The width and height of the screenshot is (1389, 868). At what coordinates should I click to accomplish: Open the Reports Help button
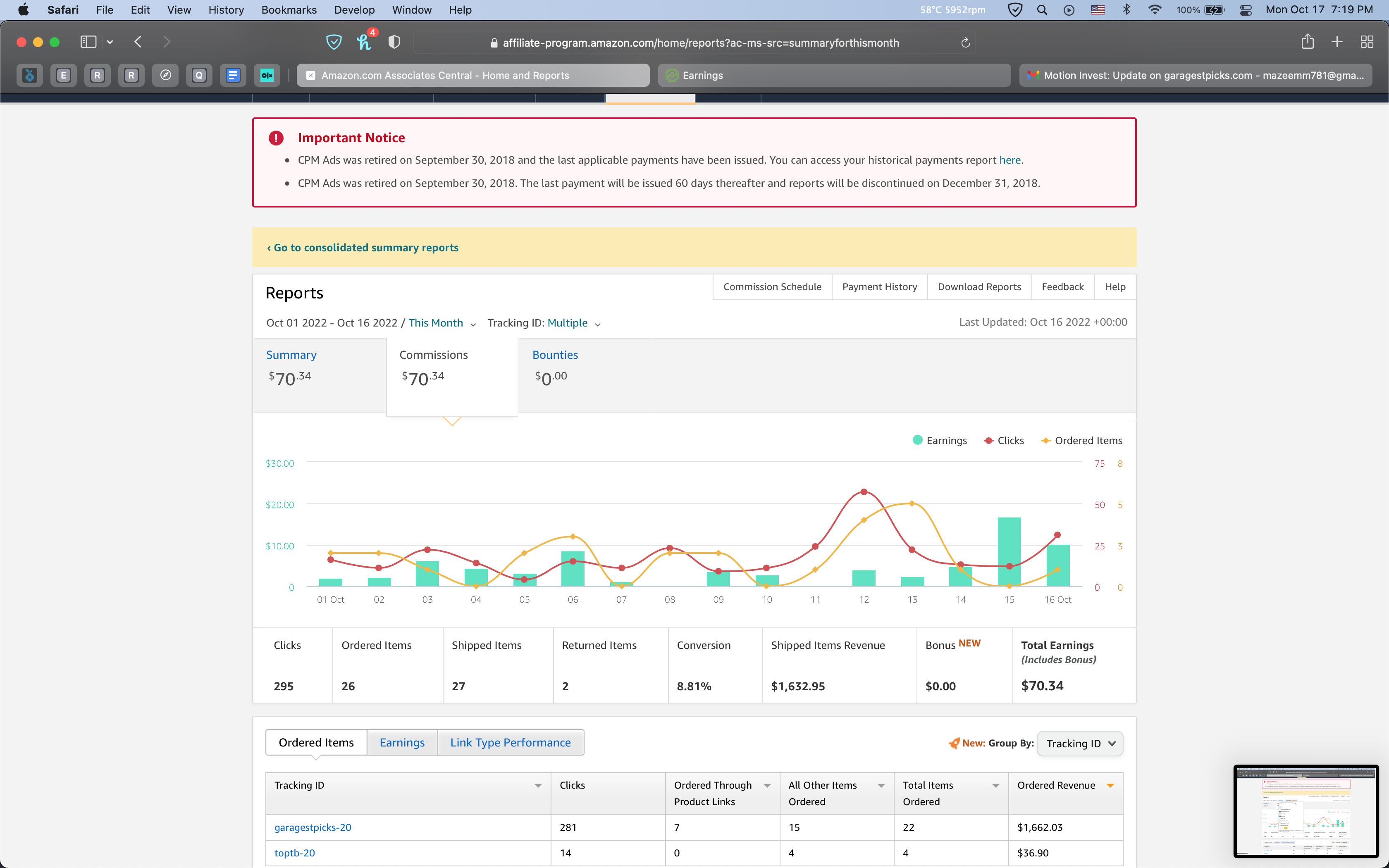point(1115,286)
